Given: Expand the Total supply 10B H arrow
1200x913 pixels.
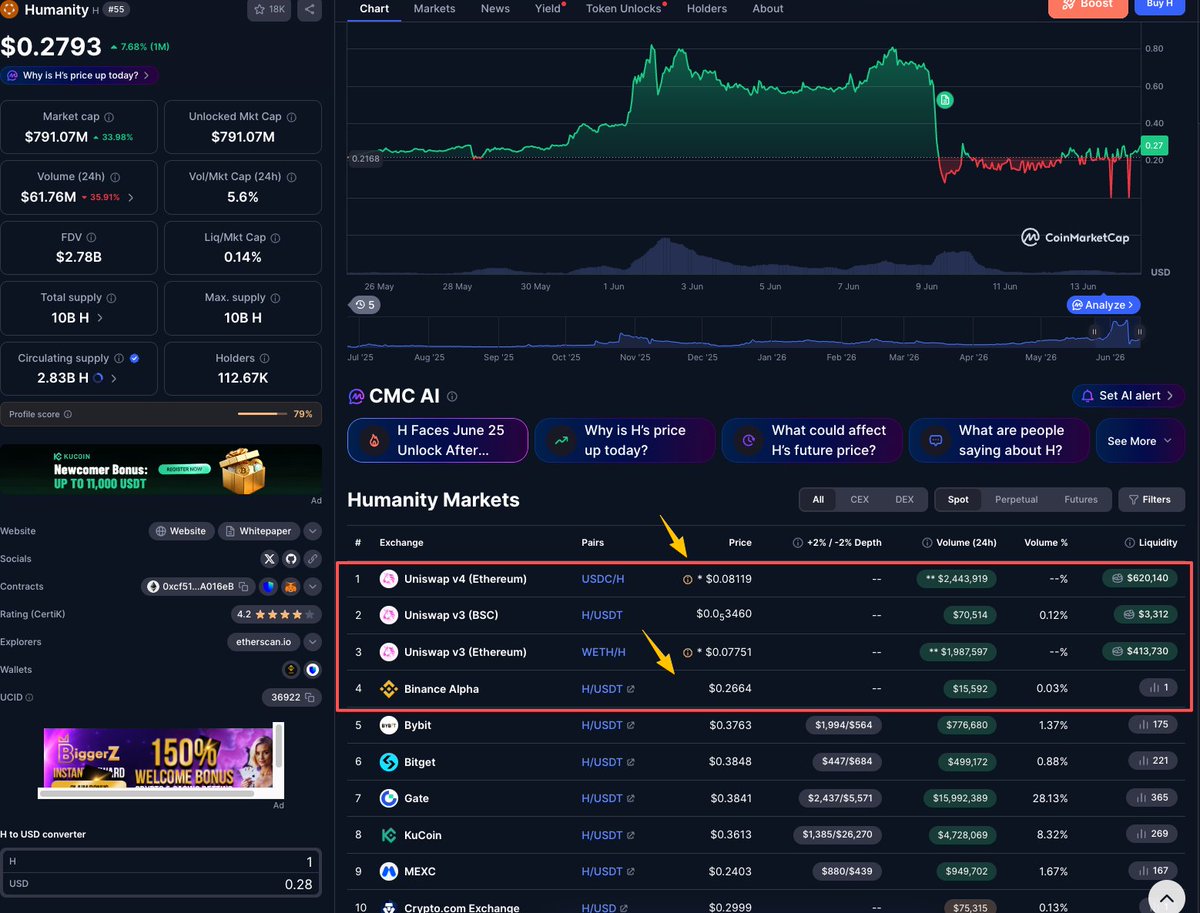Looking at the screenshot, I should pyautogui.click(x=99, y=318).
